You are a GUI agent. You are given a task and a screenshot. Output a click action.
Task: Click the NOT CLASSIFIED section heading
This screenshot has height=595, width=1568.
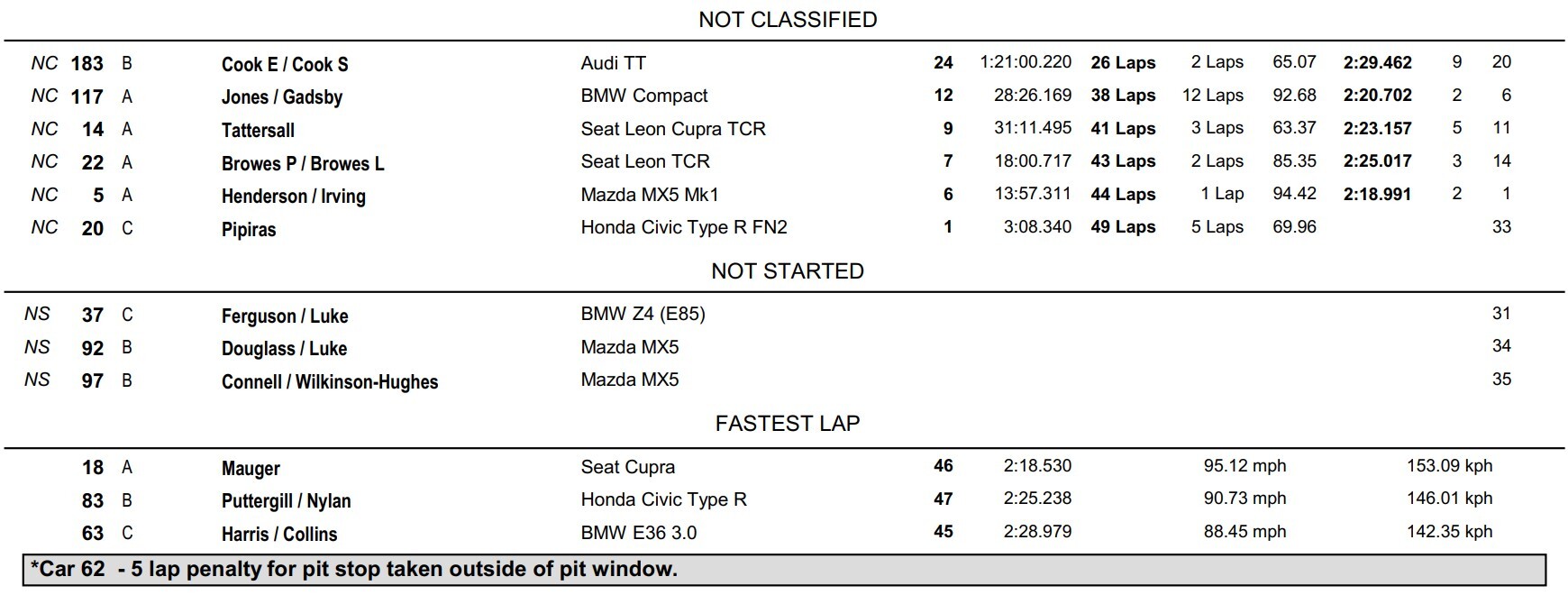788,20
